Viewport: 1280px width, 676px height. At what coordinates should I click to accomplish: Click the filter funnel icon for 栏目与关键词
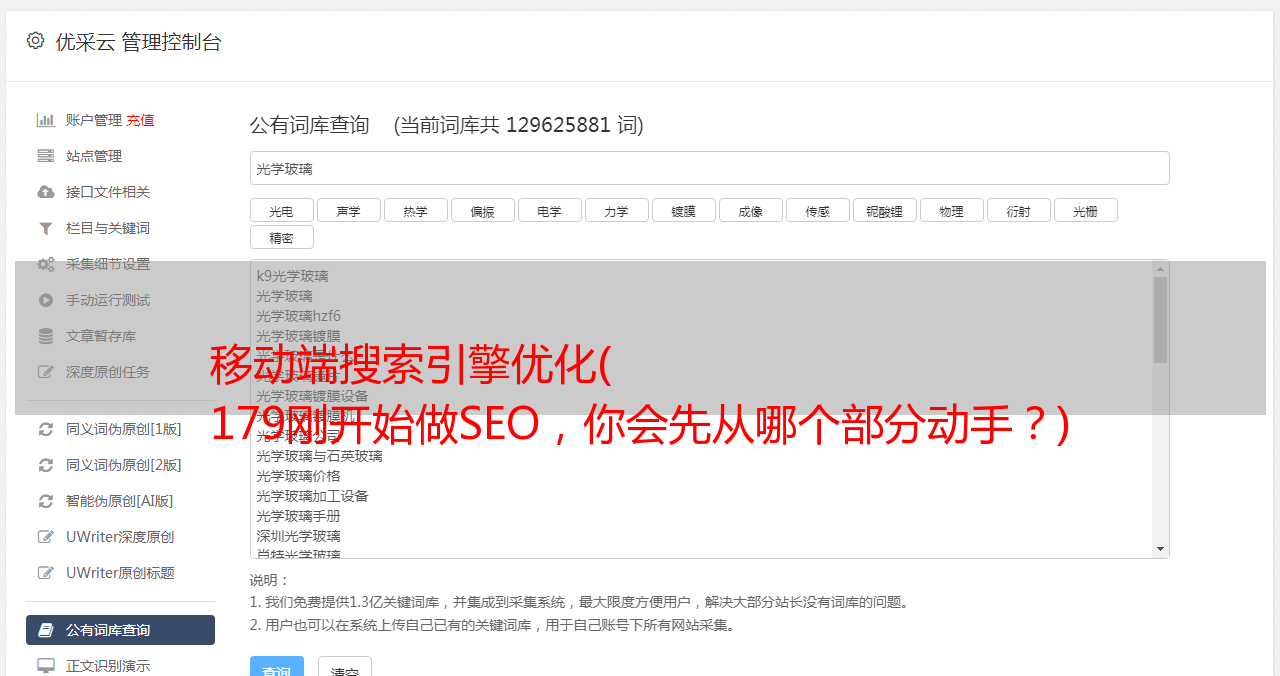coord(45,228)
